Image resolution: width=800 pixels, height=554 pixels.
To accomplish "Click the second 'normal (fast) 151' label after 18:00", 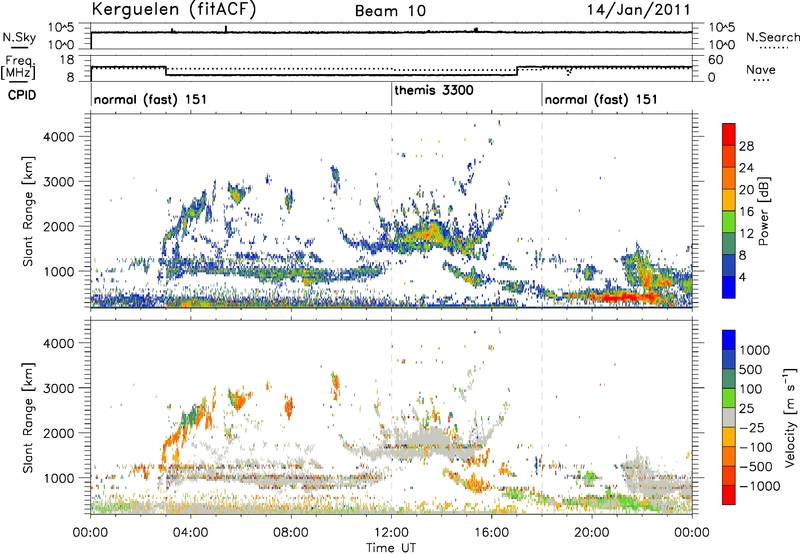I will (x=601, y=99).
